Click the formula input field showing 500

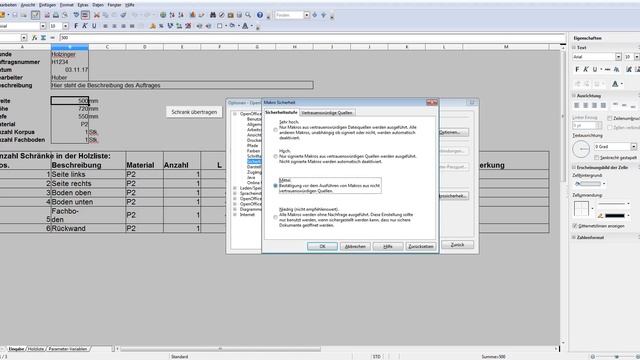tap(312, 38)
